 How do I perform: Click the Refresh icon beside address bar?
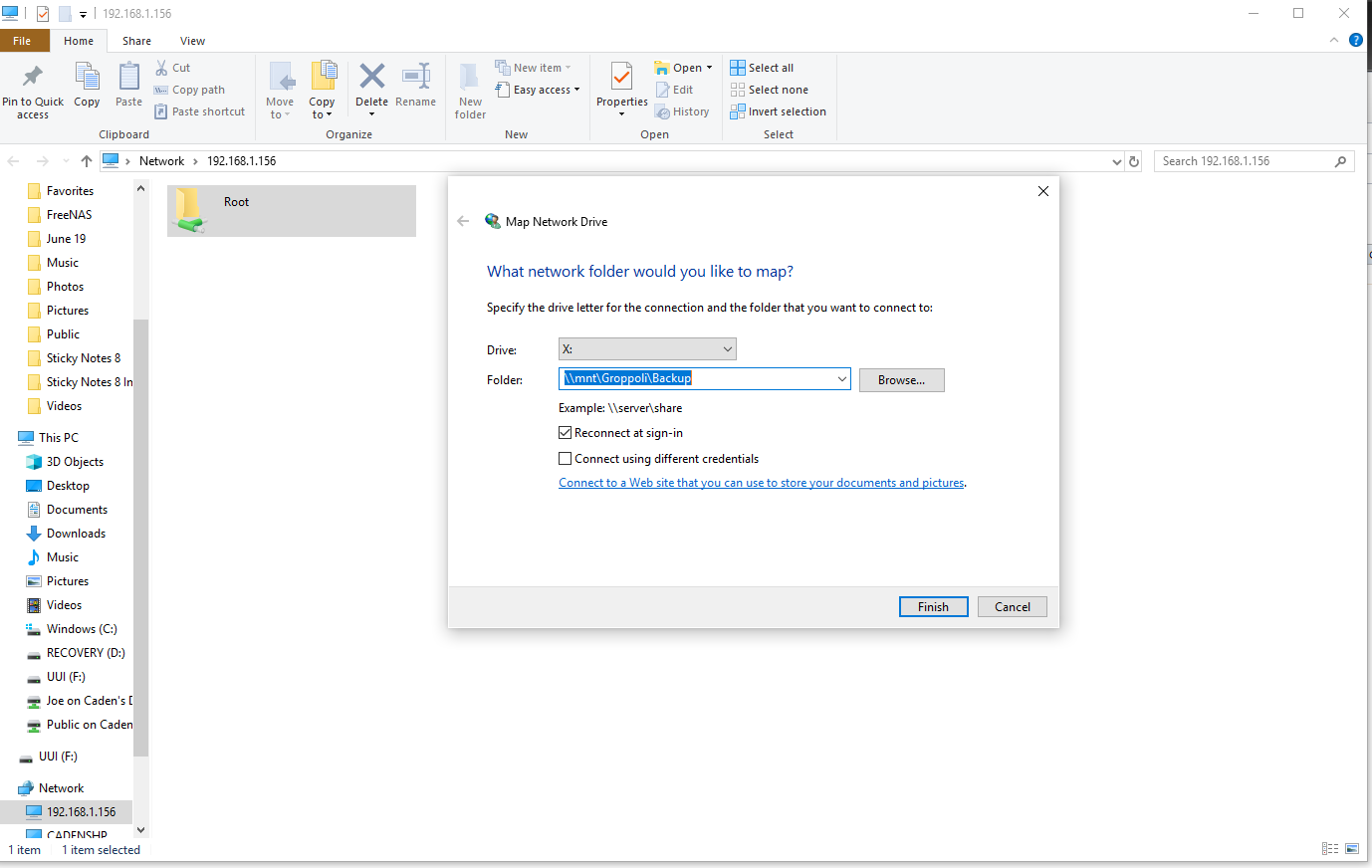pos(1134,161)
